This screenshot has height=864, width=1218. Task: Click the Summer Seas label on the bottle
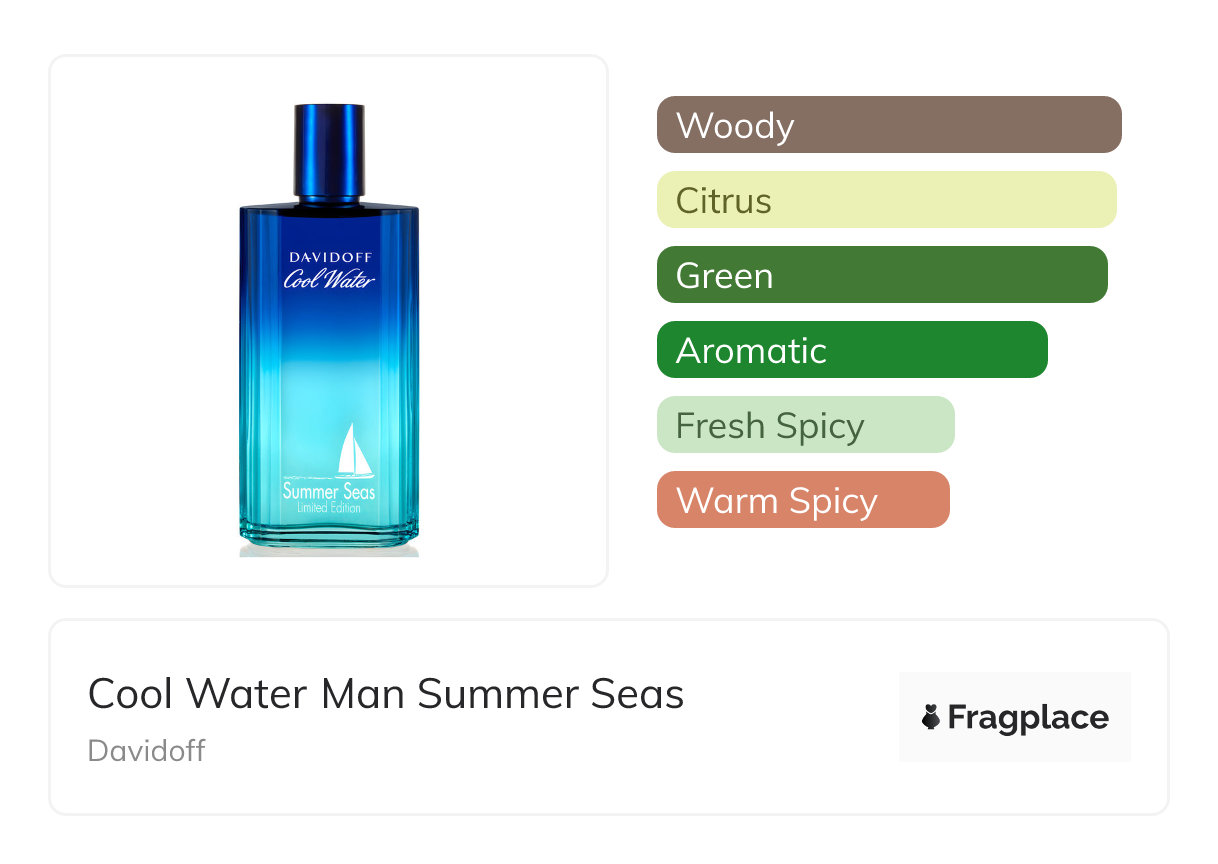(329, 491)
